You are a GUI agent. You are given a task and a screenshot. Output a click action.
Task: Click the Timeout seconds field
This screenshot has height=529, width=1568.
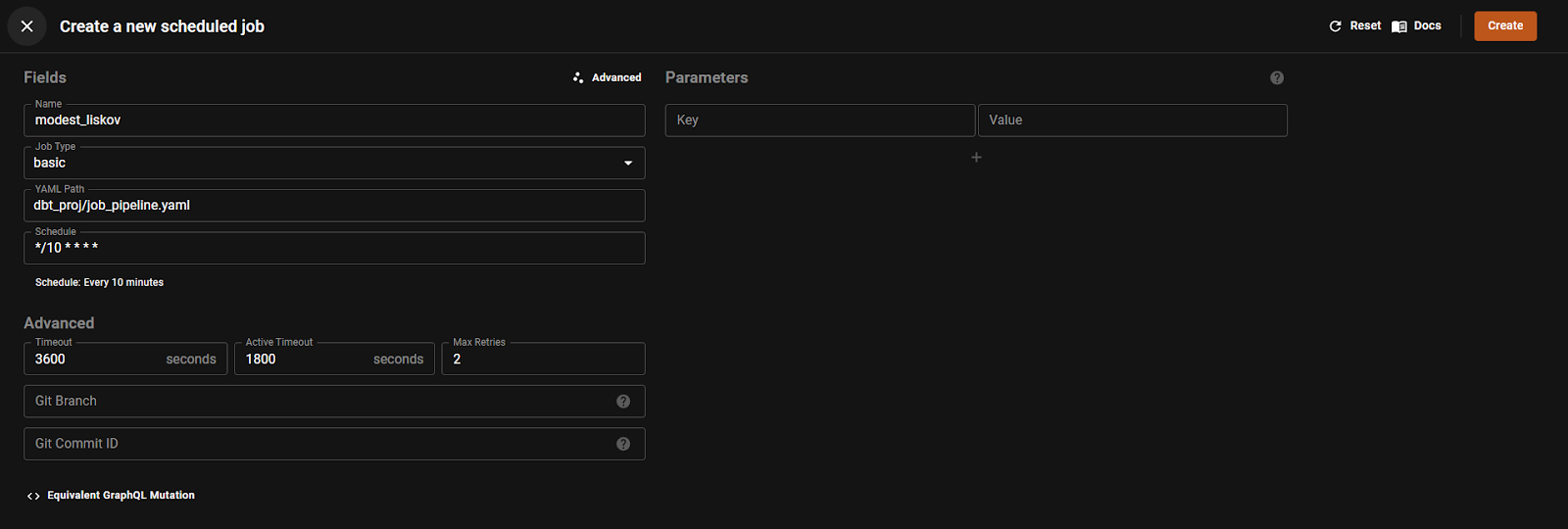[x=98, y=360]
